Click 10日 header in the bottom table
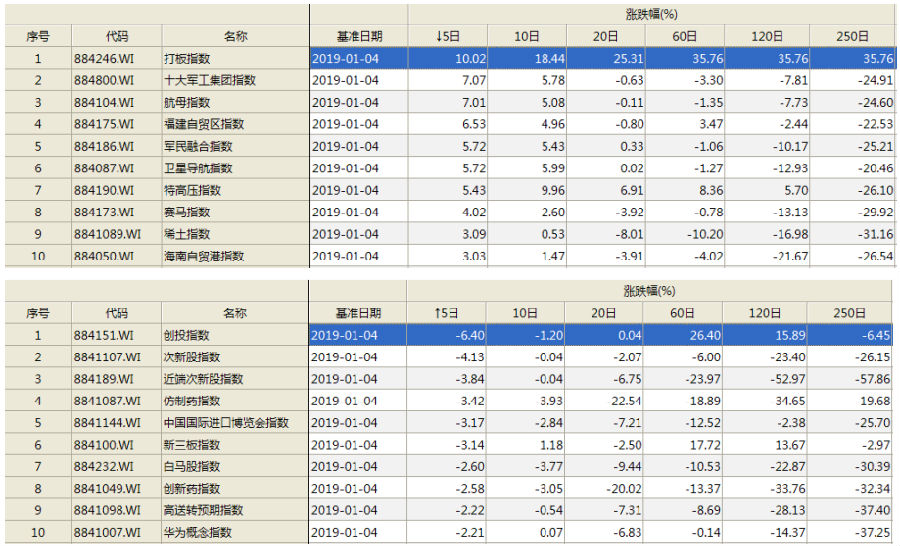 525,313
